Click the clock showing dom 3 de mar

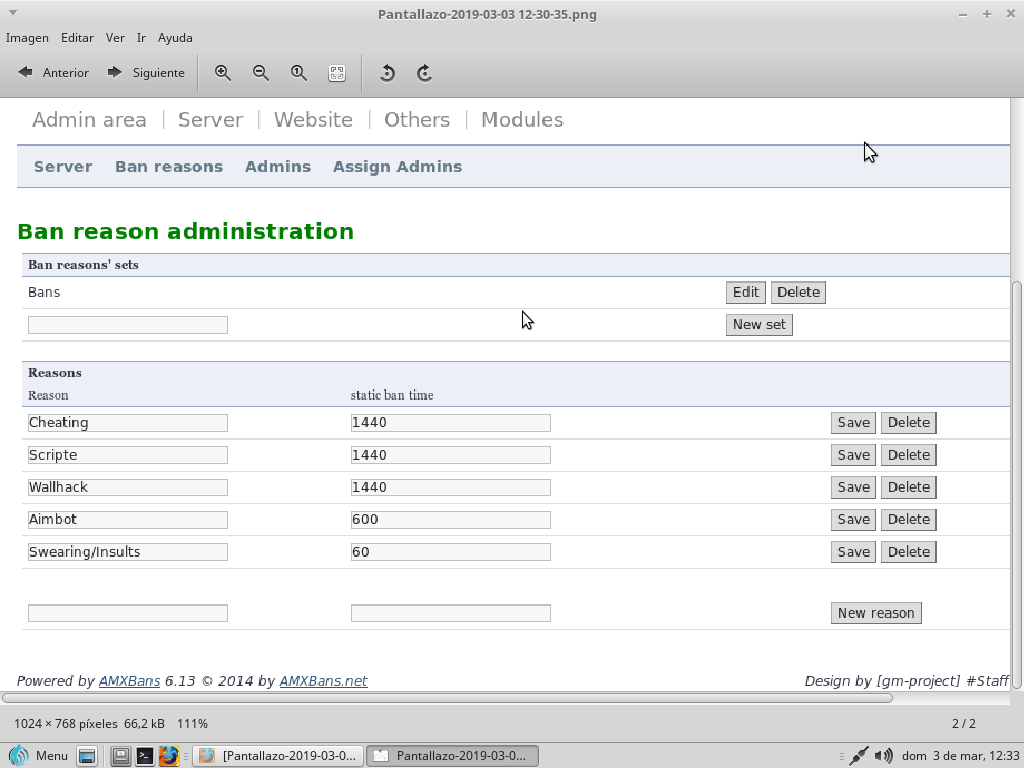(x=960, y=756)
